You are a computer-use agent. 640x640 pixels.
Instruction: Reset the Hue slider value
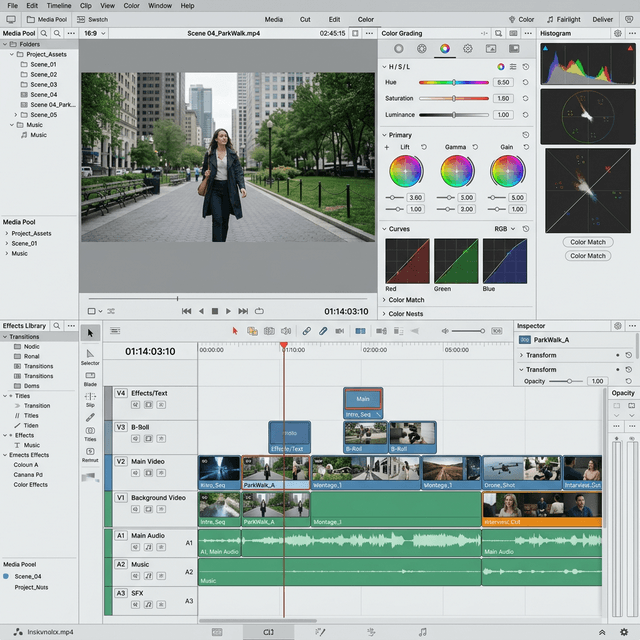pos(525,82)
